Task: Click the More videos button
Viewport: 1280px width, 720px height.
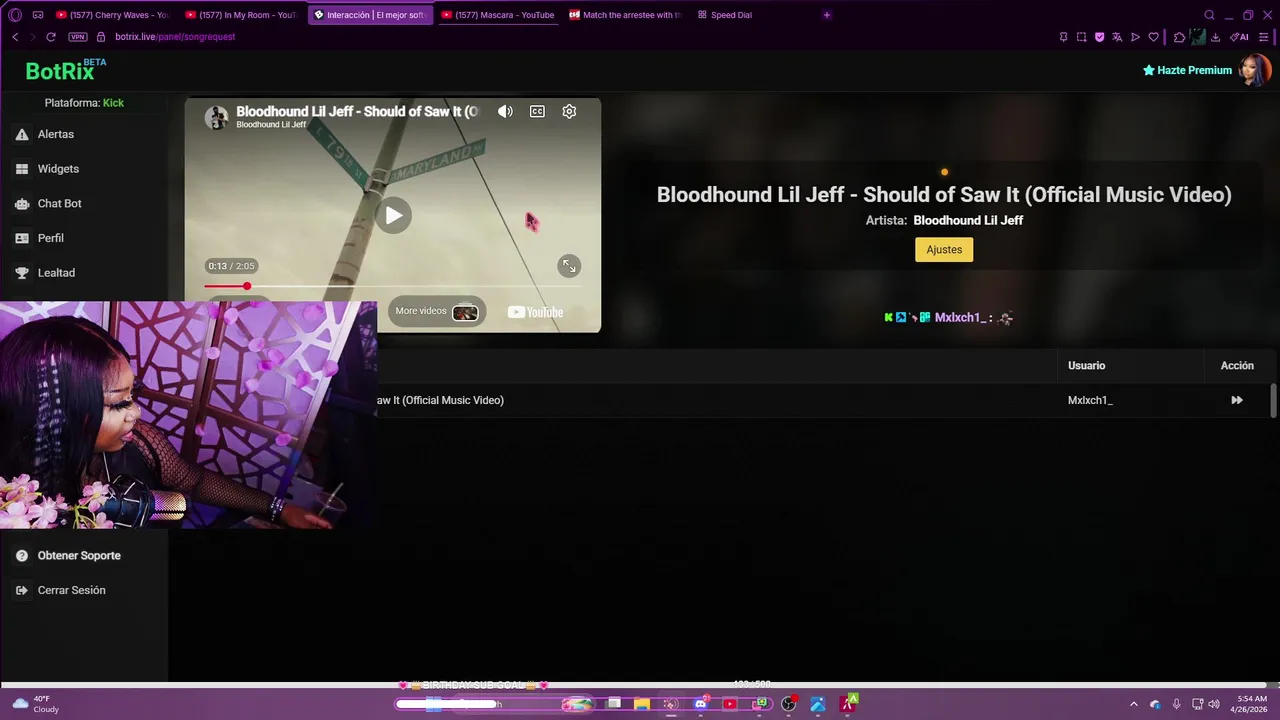Action: click(436, 311)
